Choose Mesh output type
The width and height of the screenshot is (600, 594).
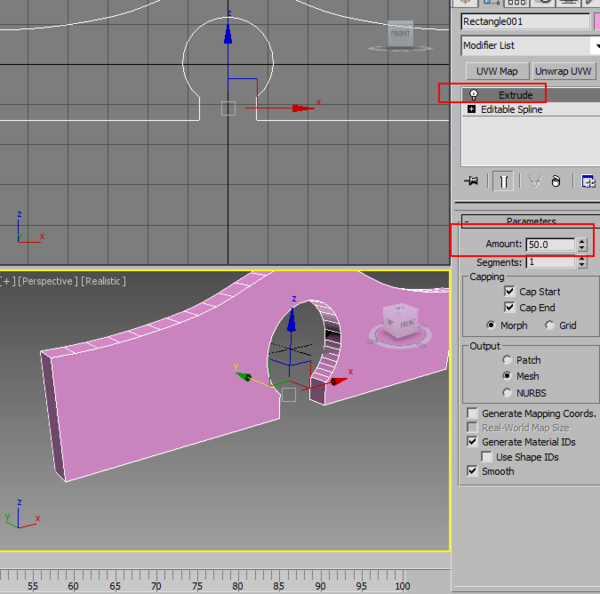click(507, 376)
